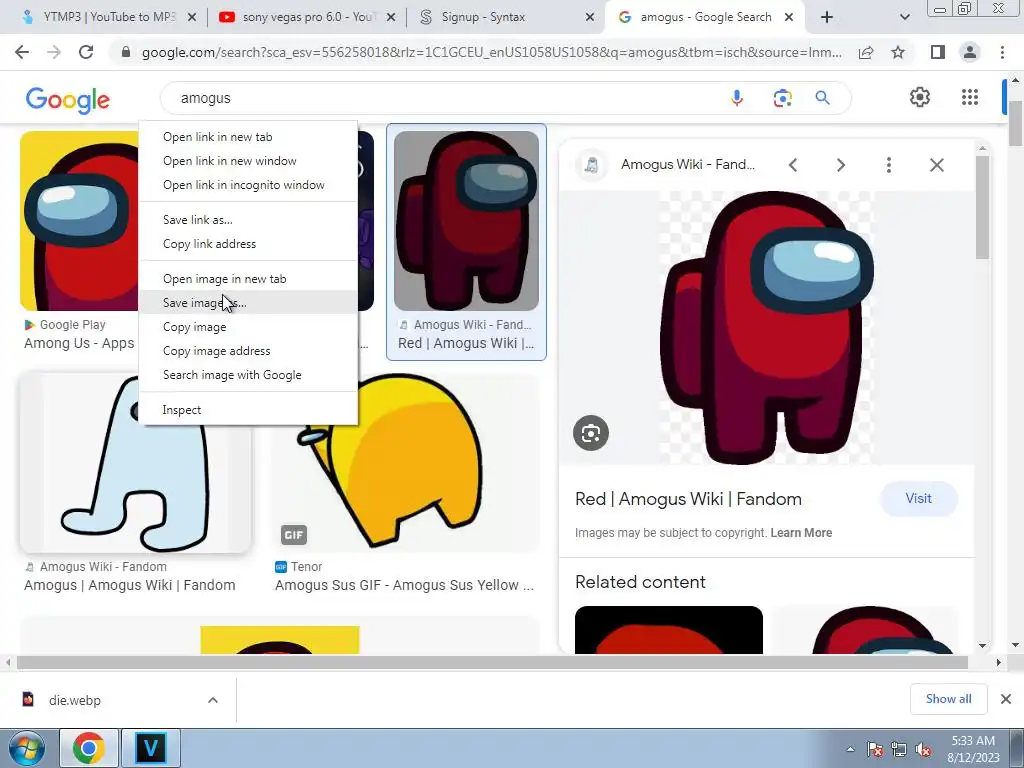Open Red | Amogus Wiki | Fandom title link
This screenshot has width=1024, height=768.
(x=688, y=499)
